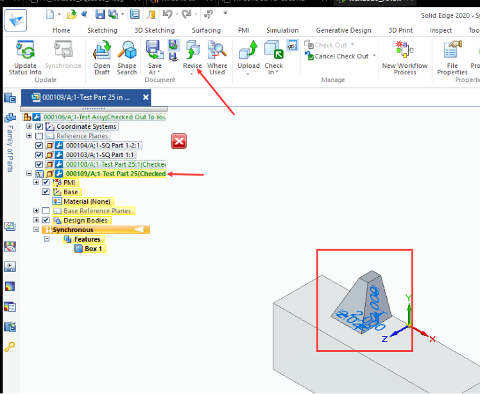Switch to the Sketching ribbon tab
Screen dimensions: 480x394
pos(102,30)
